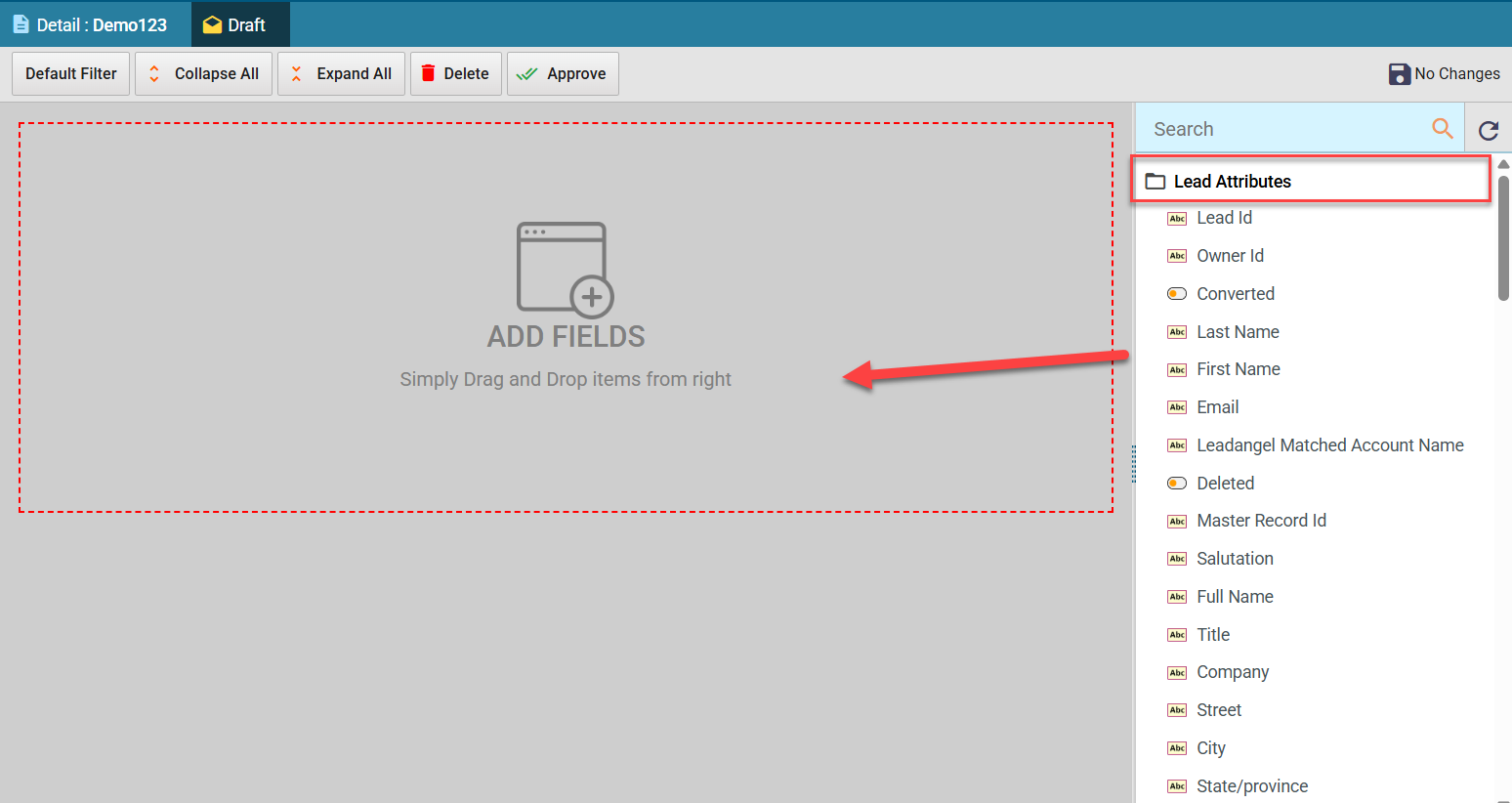Select the Lead Id field

1224,218
